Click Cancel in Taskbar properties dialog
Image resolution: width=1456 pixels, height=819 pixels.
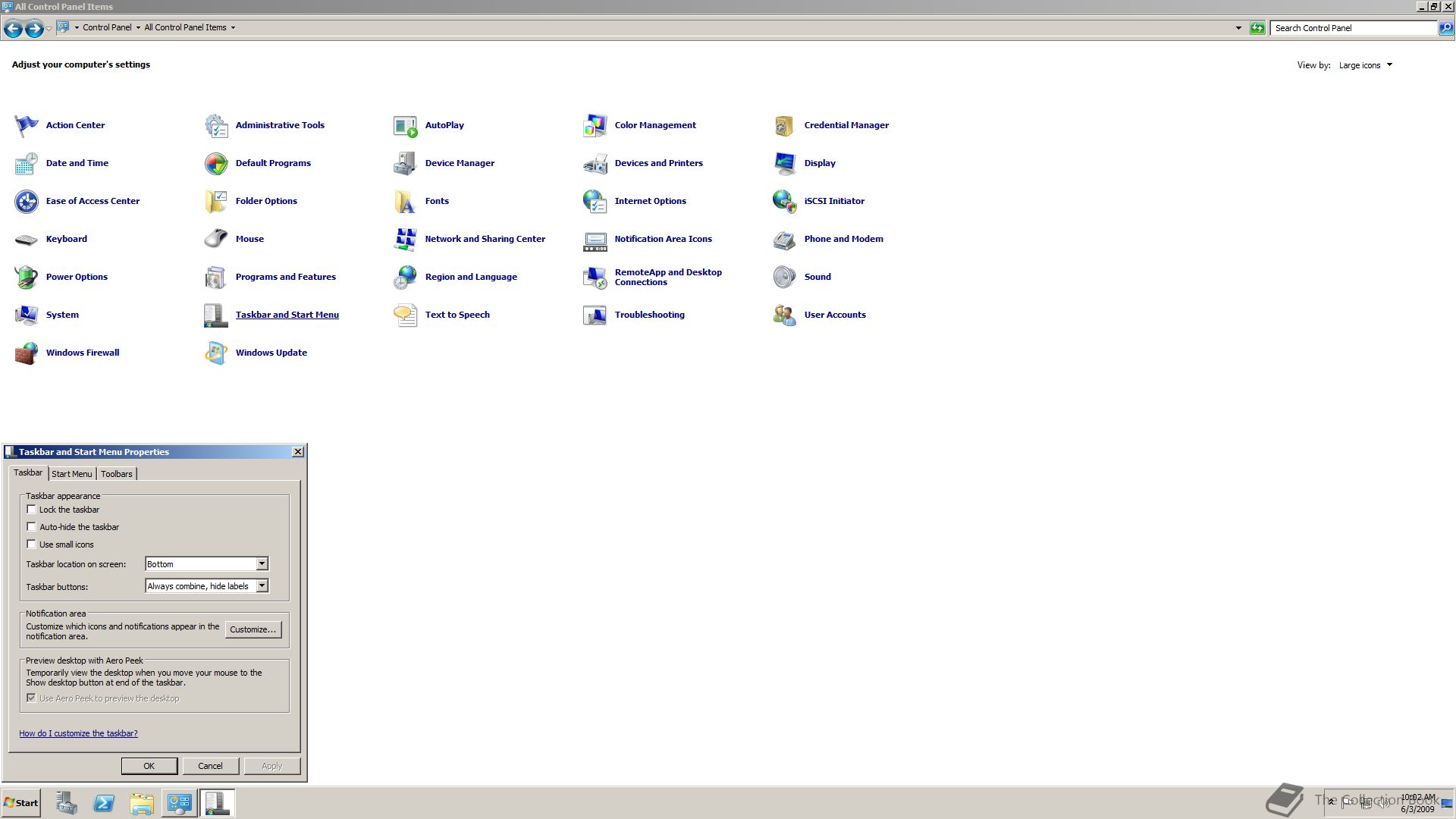[210, 766]
